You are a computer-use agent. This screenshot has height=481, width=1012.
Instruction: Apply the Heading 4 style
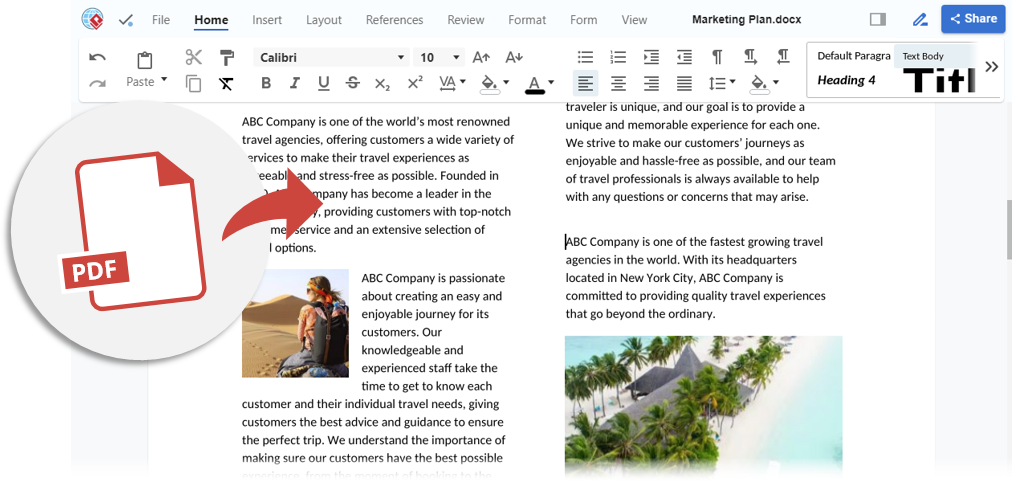tap(846, 81)
